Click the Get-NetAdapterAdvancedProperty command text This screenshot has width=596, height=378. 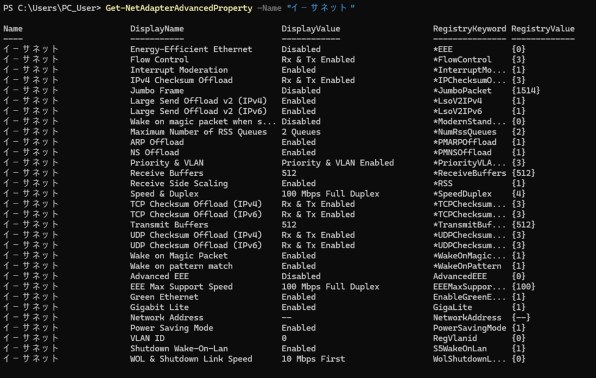point(179,8)
